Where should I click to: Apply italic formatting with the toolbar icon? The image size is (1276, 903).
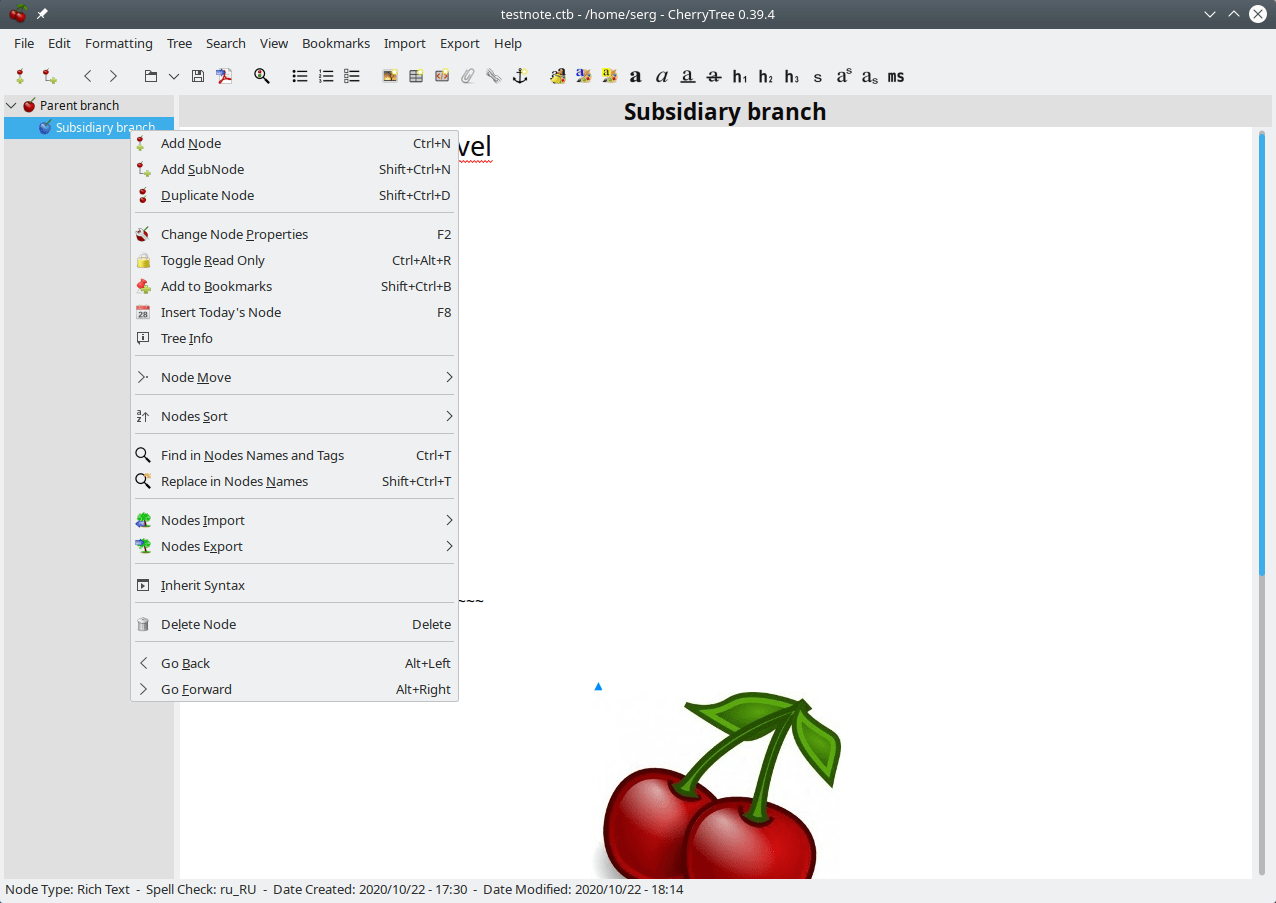coord(661,76)
